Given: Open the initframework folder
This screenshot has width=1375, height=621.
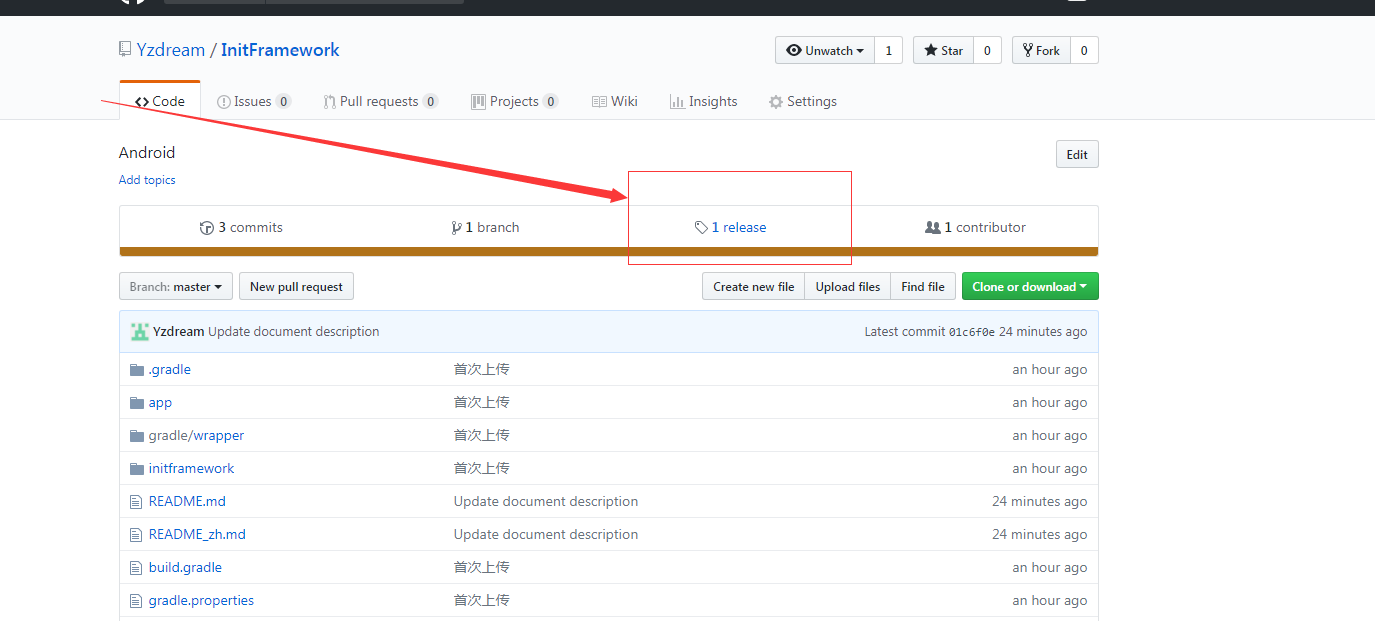Looking at the screenshot, I should pos(191,469).
